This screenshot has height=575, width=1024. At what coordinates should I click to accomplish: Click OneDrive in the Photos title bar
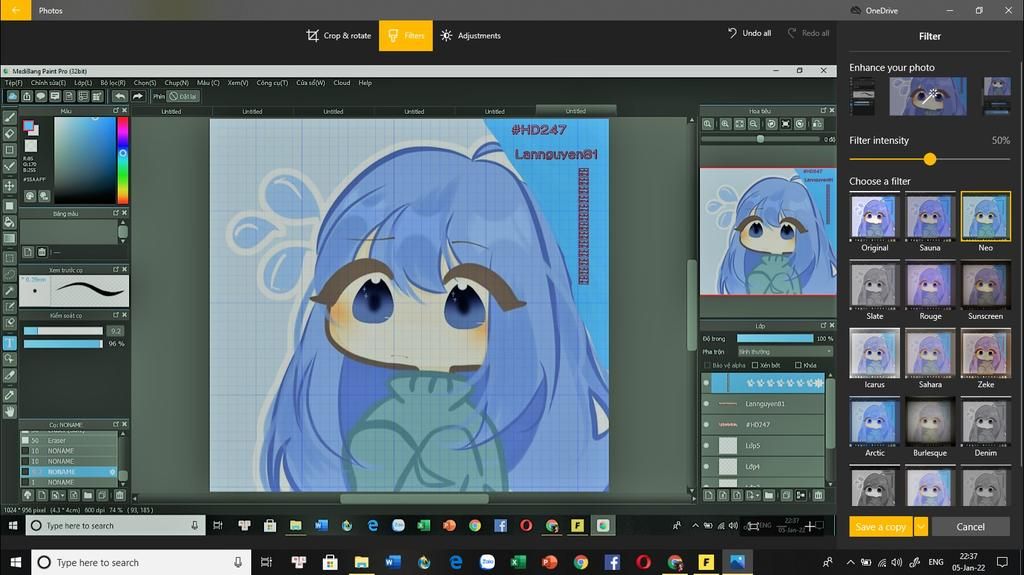(x=874, y=10)
